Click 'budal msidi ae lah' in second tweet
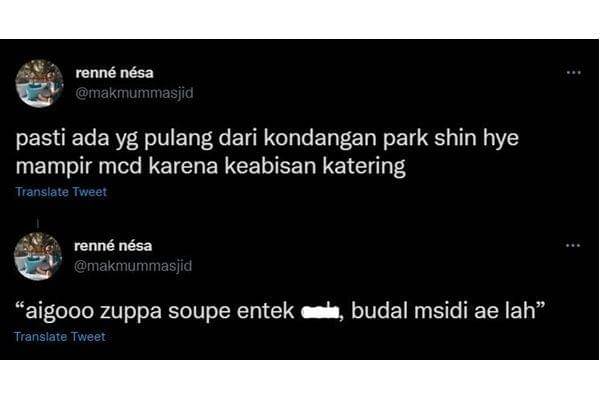 coord(443,311)
